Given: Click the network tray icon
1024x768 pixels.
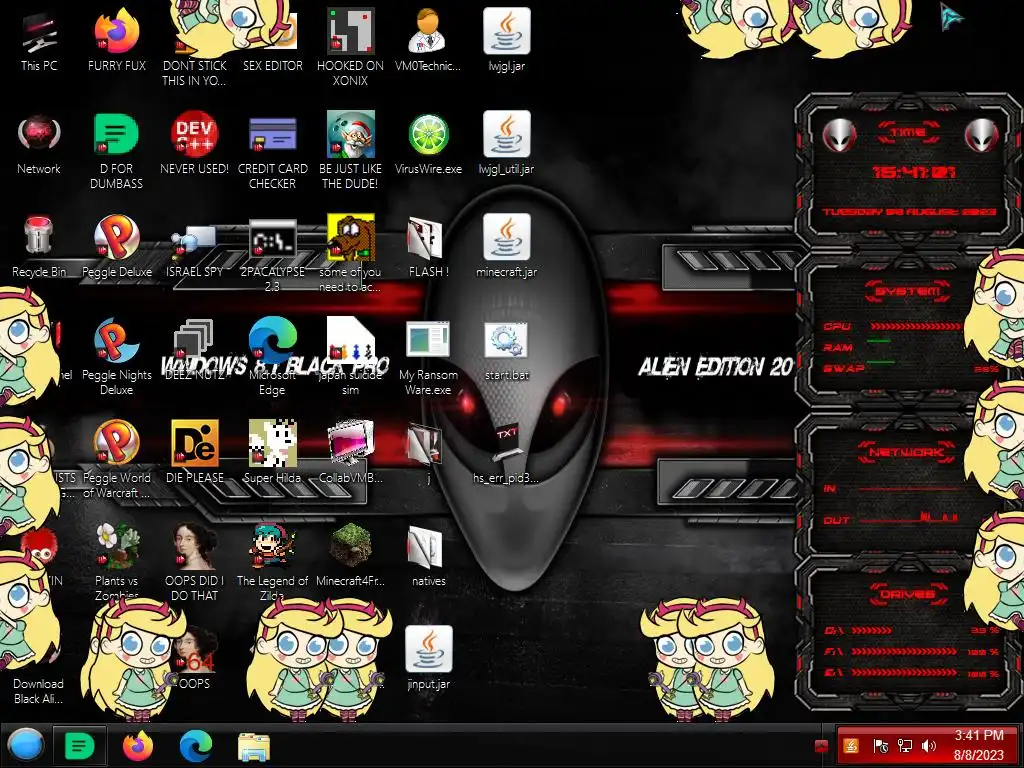Looking at the screenshot, I should 905,745.
